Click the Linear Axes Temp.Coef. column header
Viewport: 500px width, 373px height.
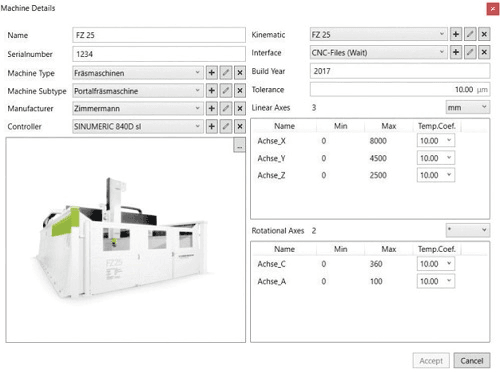click(x=437, y=126)
